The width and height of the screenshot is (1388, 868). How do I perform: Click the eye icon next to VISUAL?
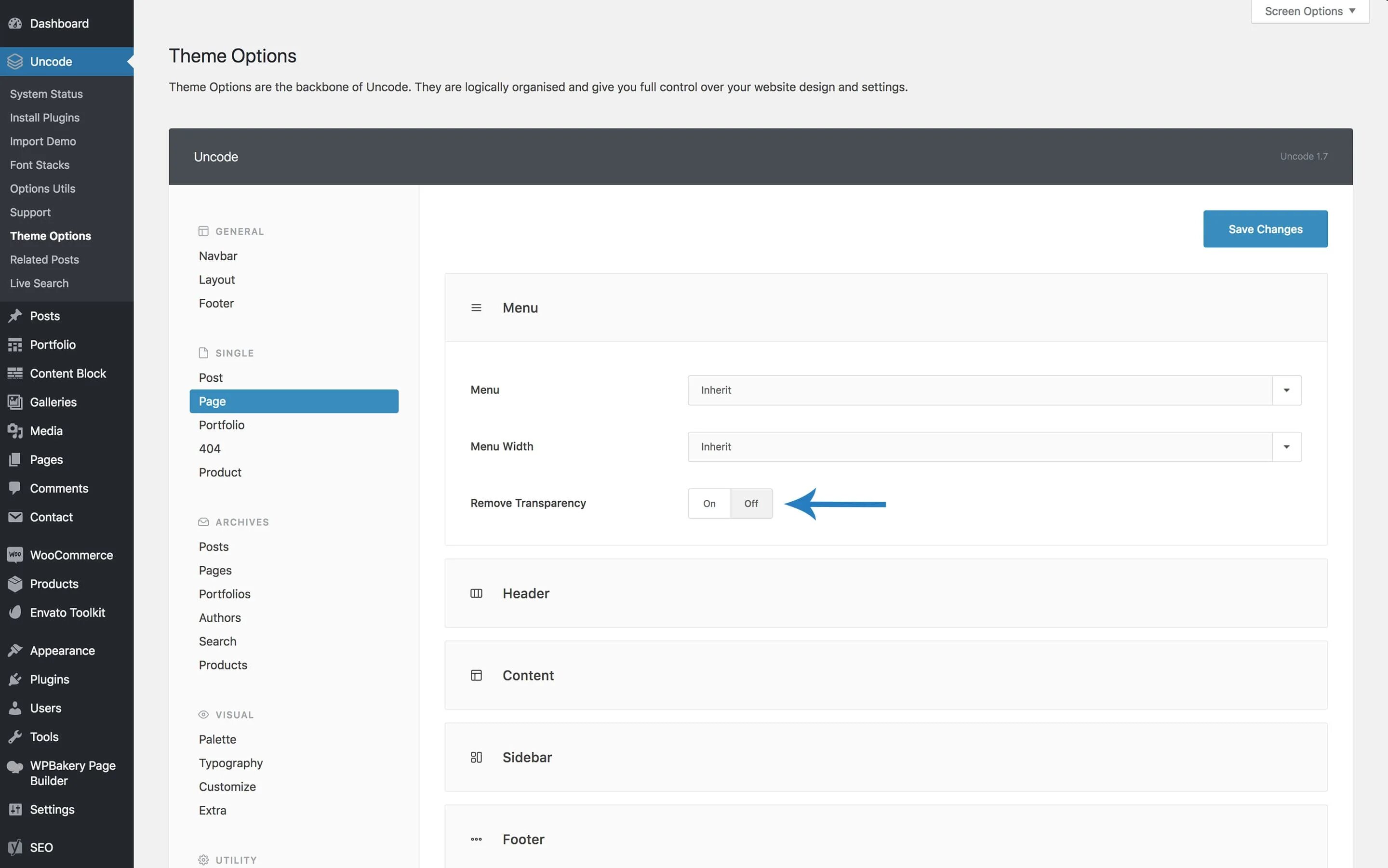[x=204, y=714]
